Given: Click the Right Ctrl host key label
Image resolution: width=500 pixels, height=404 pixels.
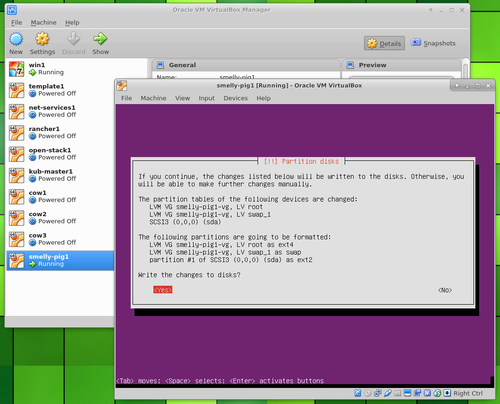Looking at the screenshot, I should (x=468, y=393).
